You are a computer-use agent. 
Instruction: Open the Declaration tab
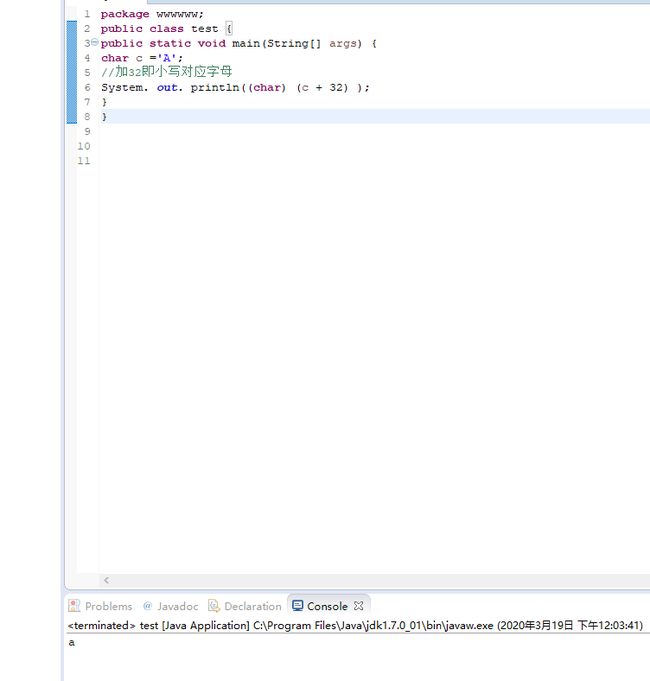[245, 606]
